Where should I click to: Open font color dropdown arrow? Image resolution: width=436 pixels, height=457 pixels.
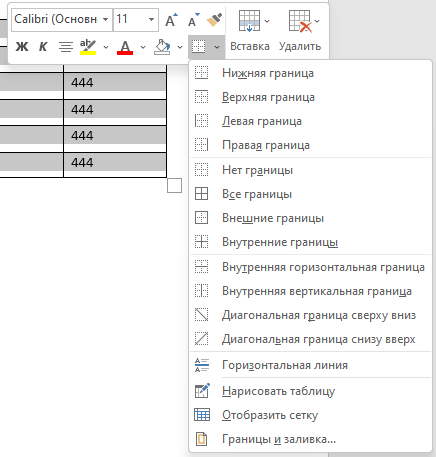[x=143, y=47]
